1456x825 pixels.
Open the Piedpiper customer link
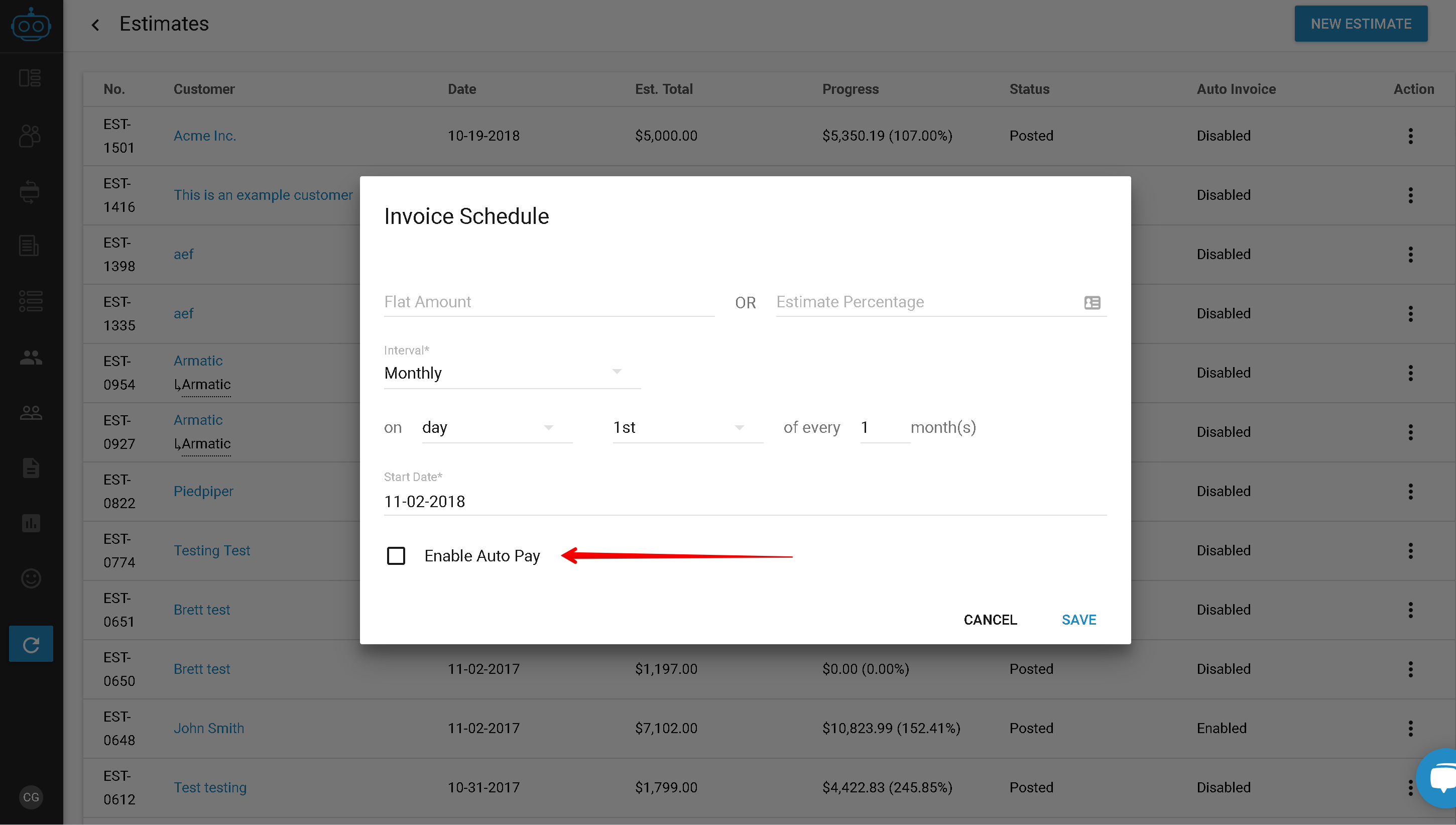pos(203,491)
